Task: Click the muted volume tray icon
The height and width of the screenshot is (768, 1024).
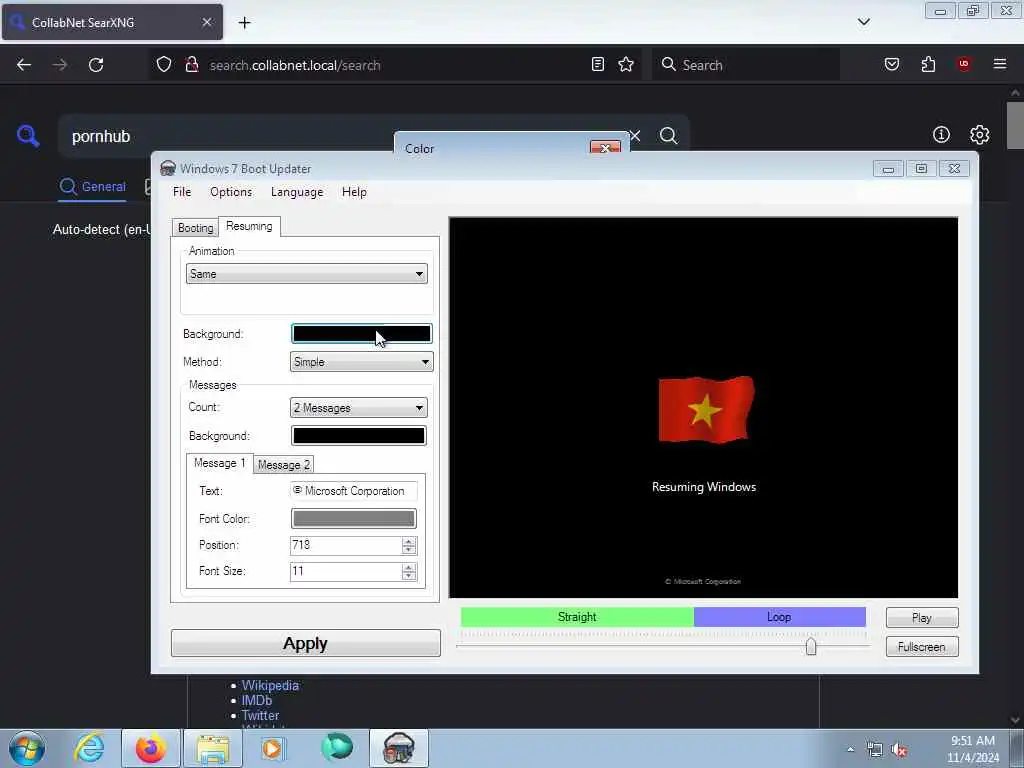Action: tap(899, 750)
